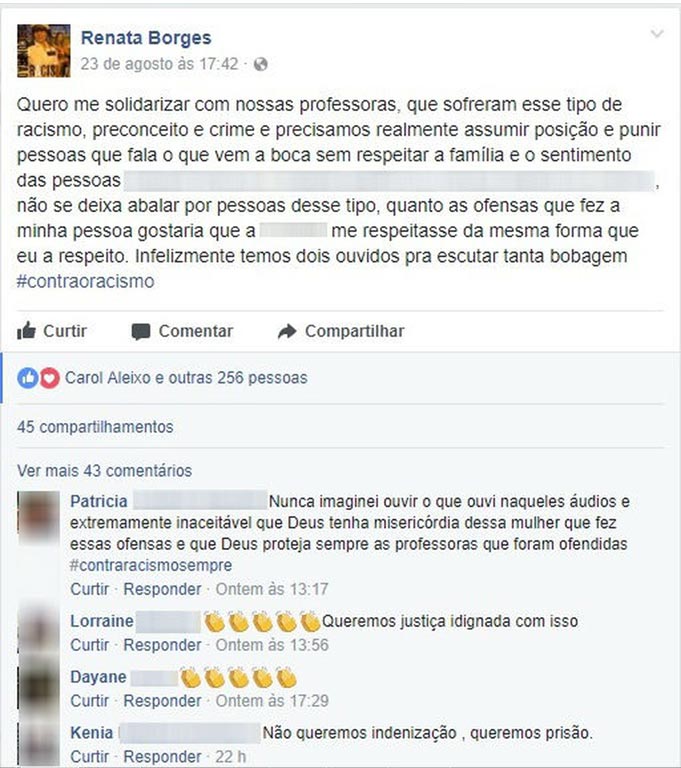The width and height of the screenshot is (681, 768).
Task: Click the speech bubble Comentar icon
Action: [141, 332]
